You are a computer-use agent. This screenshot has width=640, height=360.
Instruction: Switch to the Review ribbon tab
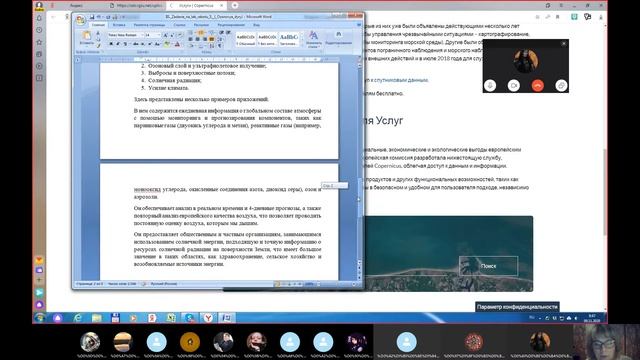(x=231, y=25)
